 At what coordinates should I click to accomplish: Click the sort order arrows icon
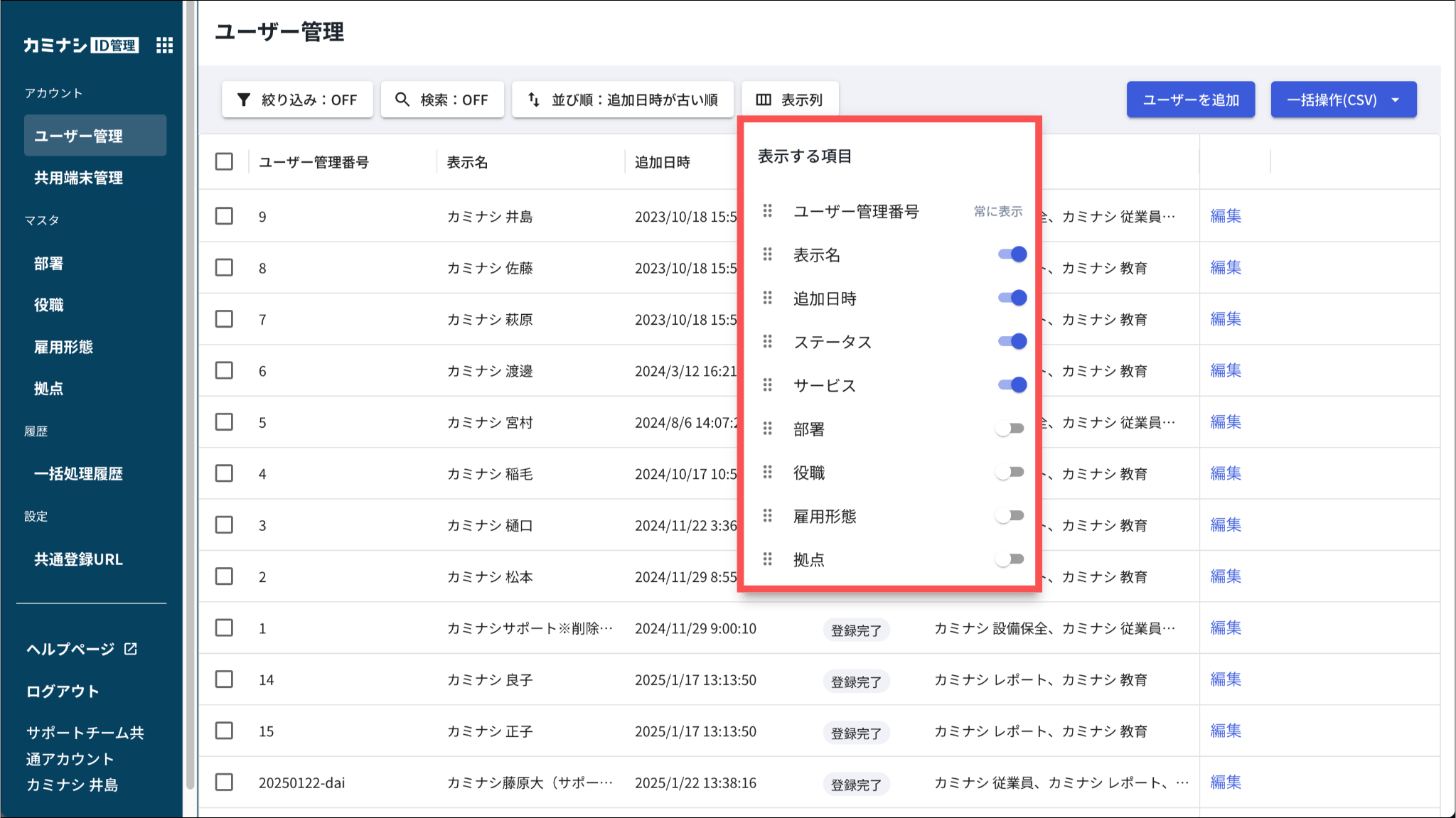click(534, 99)
